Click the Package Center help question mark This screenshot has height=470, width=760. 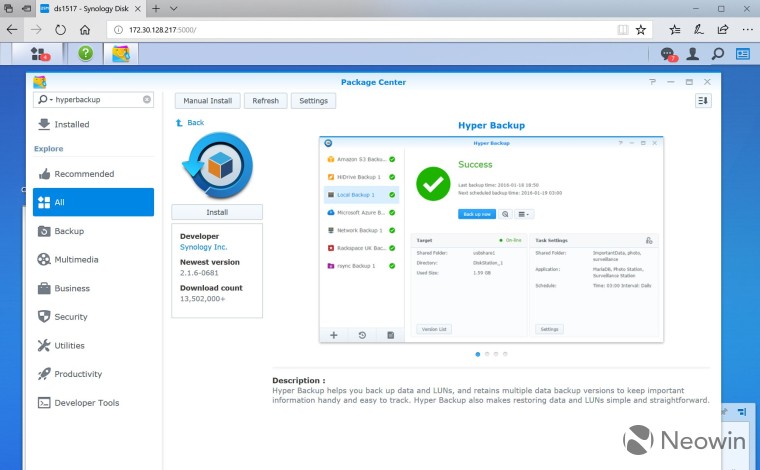point(652,82)
